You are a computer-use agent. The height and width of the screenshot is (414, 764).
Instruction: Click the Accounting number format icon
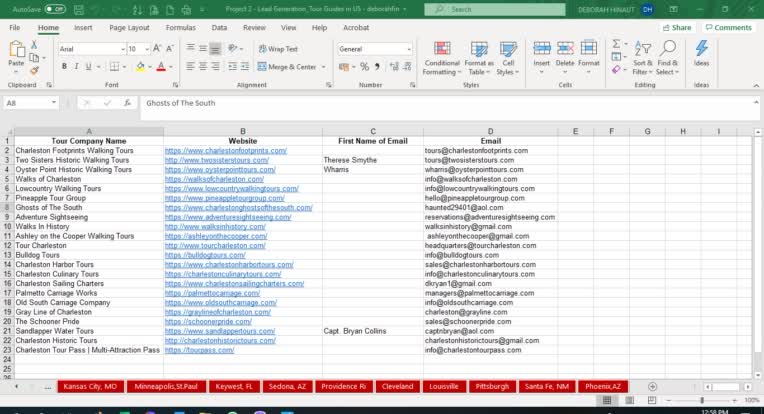click(x=344, y=67)
